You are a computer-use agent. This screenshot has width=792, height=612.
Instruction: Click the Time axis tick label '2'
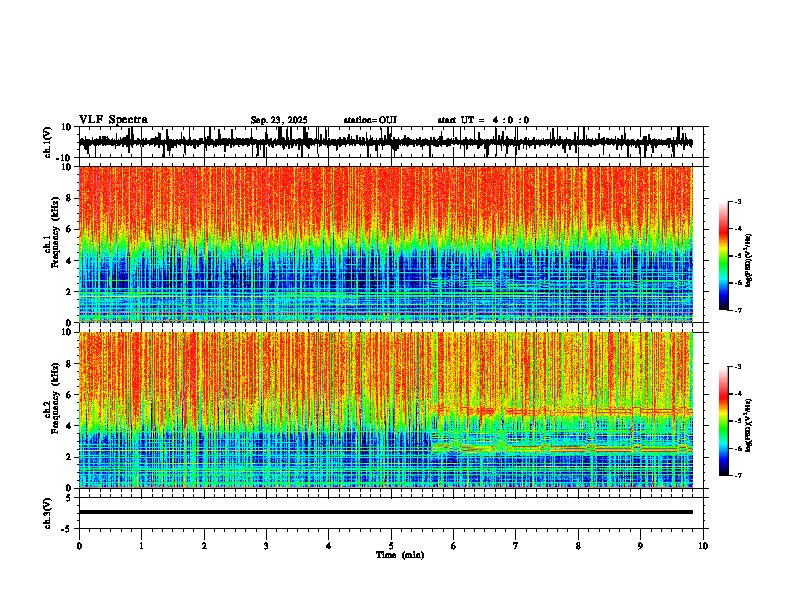tap(204, 546)
